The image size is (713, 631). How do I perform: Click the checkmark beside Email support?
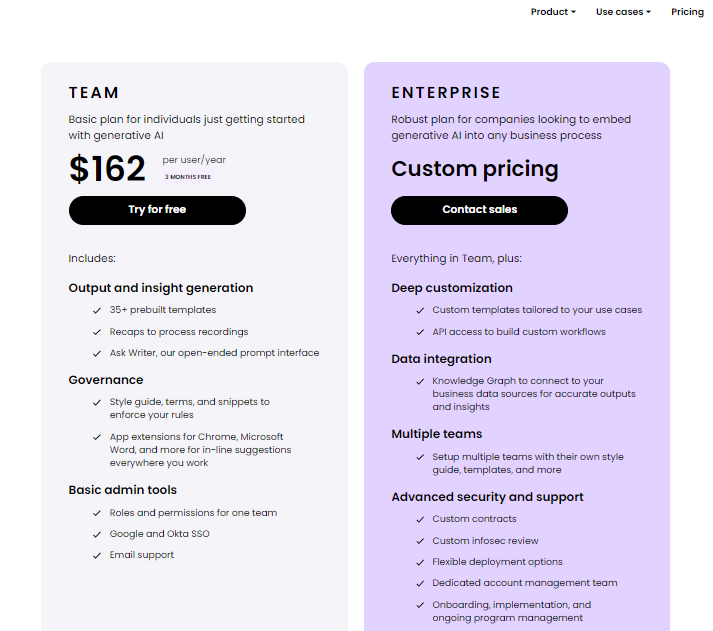(x=97, y=555)
